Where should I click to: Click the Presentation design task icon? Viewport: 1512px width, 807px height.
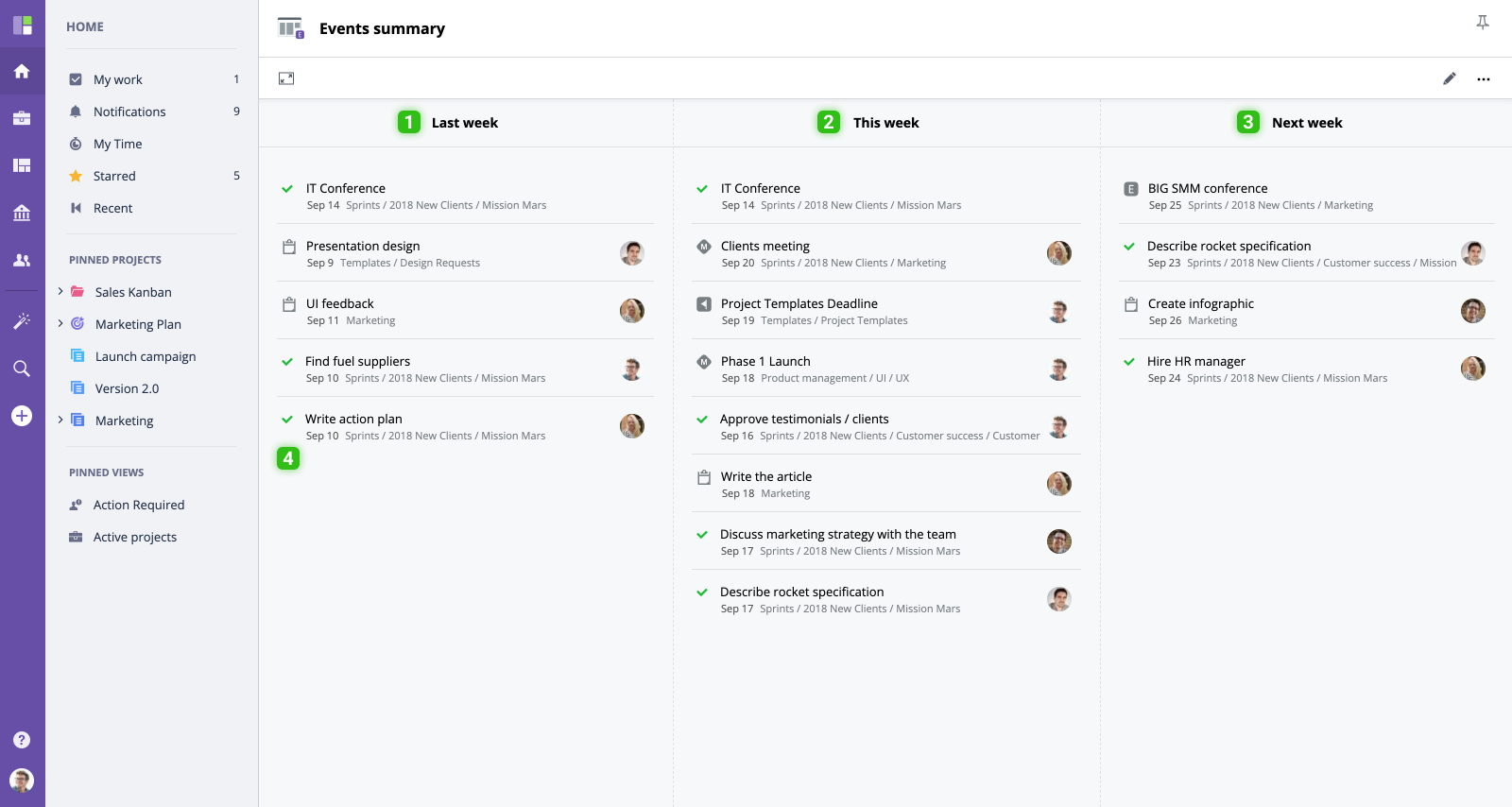(x=289, y=247)
